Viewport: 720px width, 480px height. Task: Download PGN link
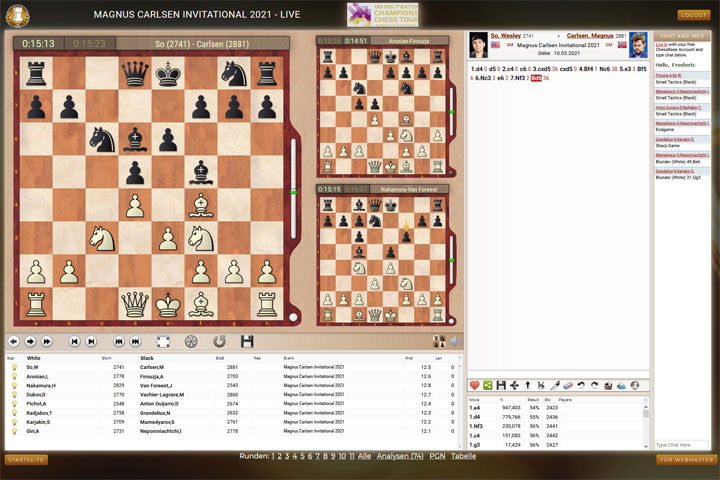coord(437,456)
